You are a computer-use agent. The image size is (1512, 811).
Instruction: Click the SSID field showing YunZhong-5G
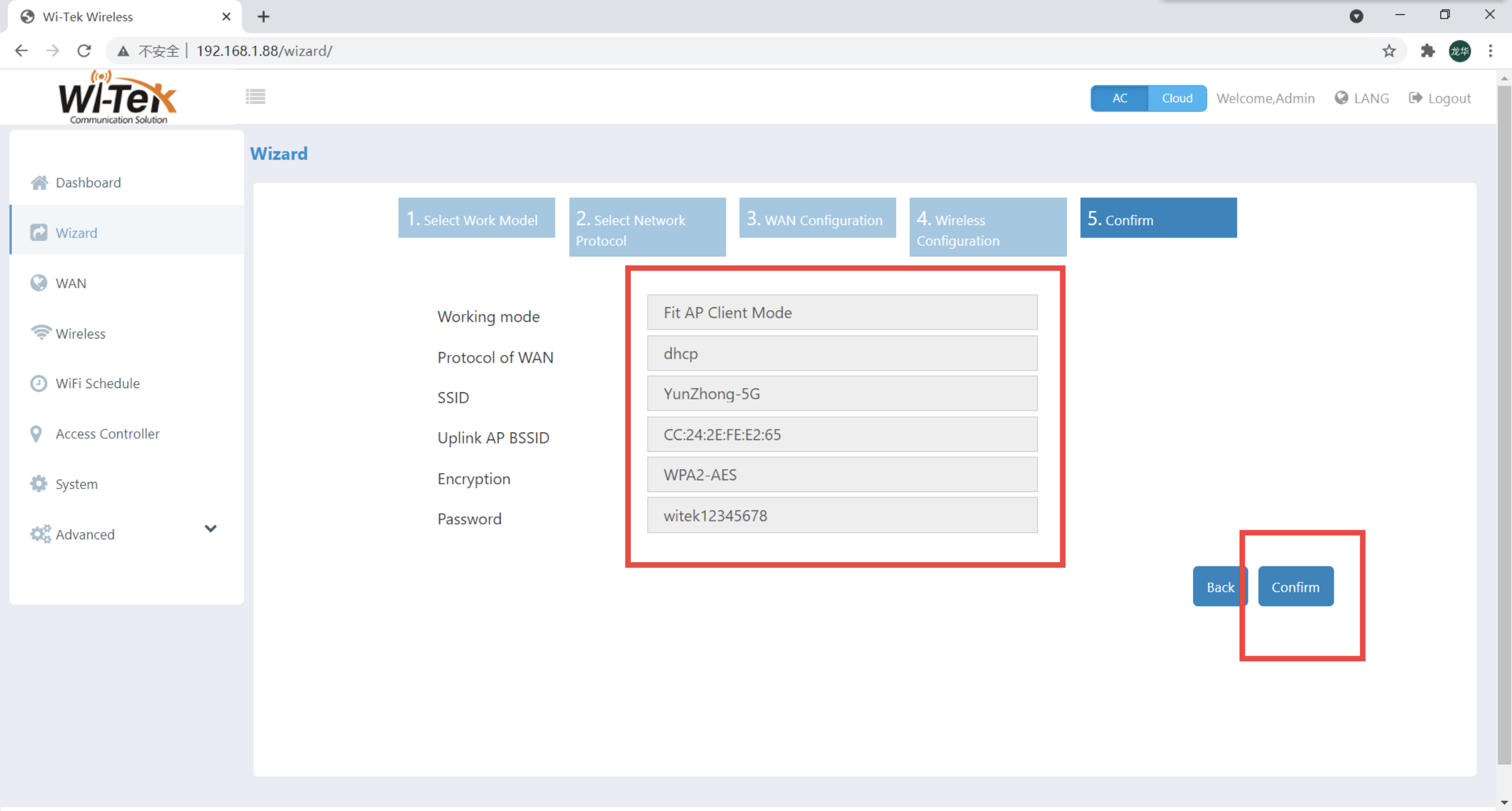click(842, 393)
